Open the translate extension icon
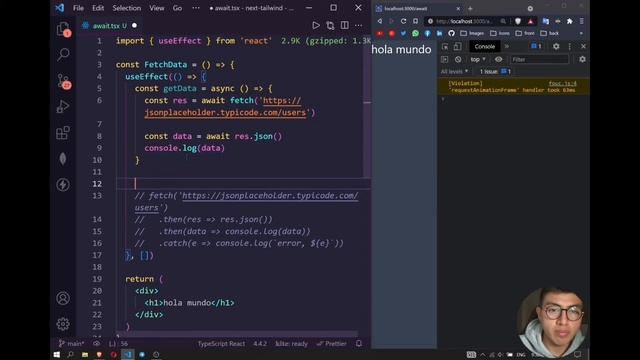 click(546, 21)
